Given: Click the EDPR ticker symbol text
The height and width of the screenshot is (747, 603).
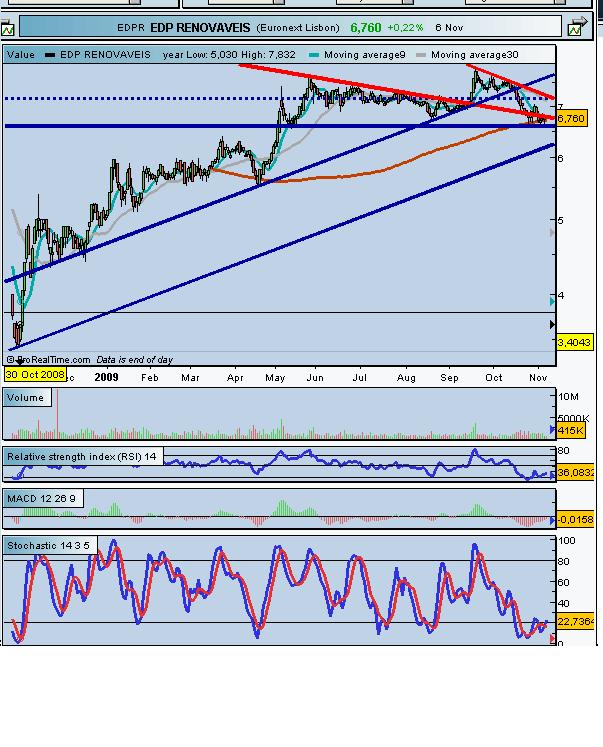Looking at the screenshot, I should [x=131, y=28].
